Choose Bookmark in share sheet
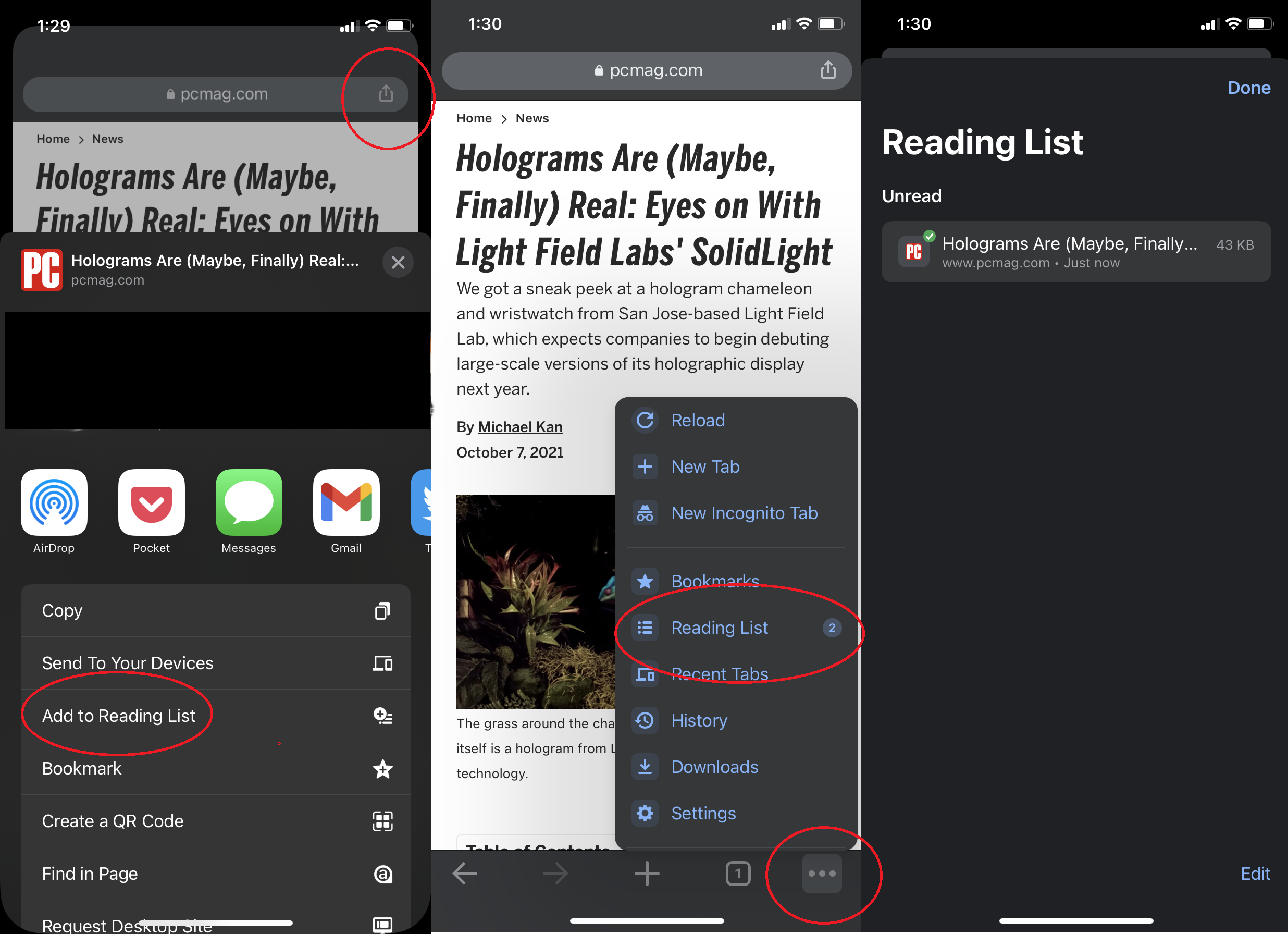 216,768
